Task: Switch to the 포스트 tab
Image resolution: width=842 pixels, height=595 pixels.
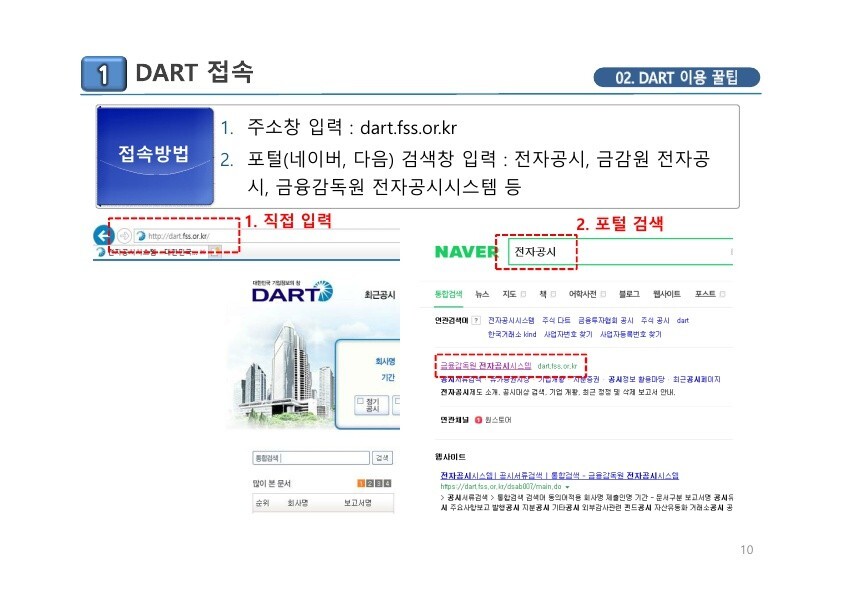Action: 705,294
